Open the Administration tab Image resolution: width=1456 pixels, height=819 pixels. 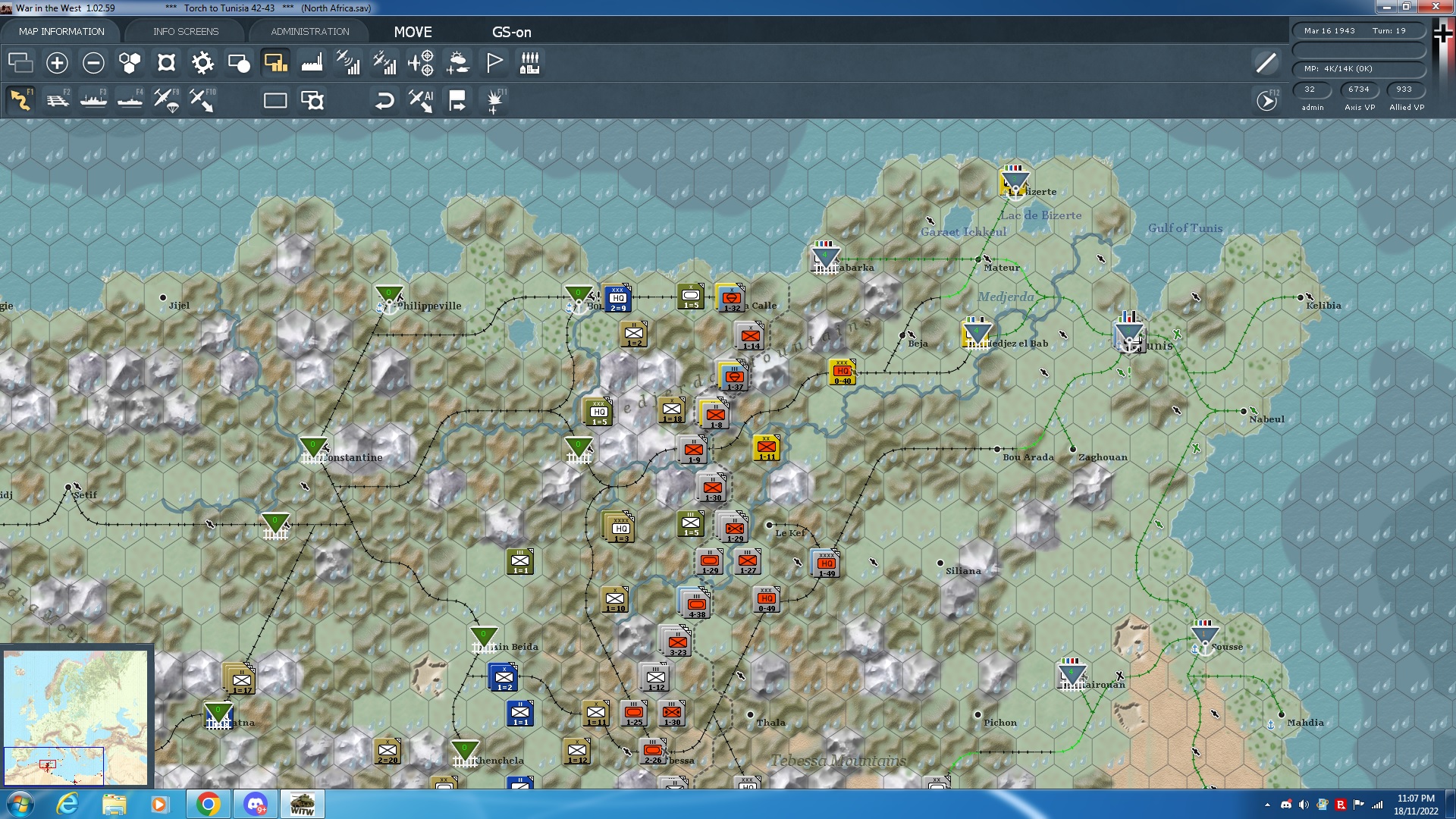coord(310,31)
